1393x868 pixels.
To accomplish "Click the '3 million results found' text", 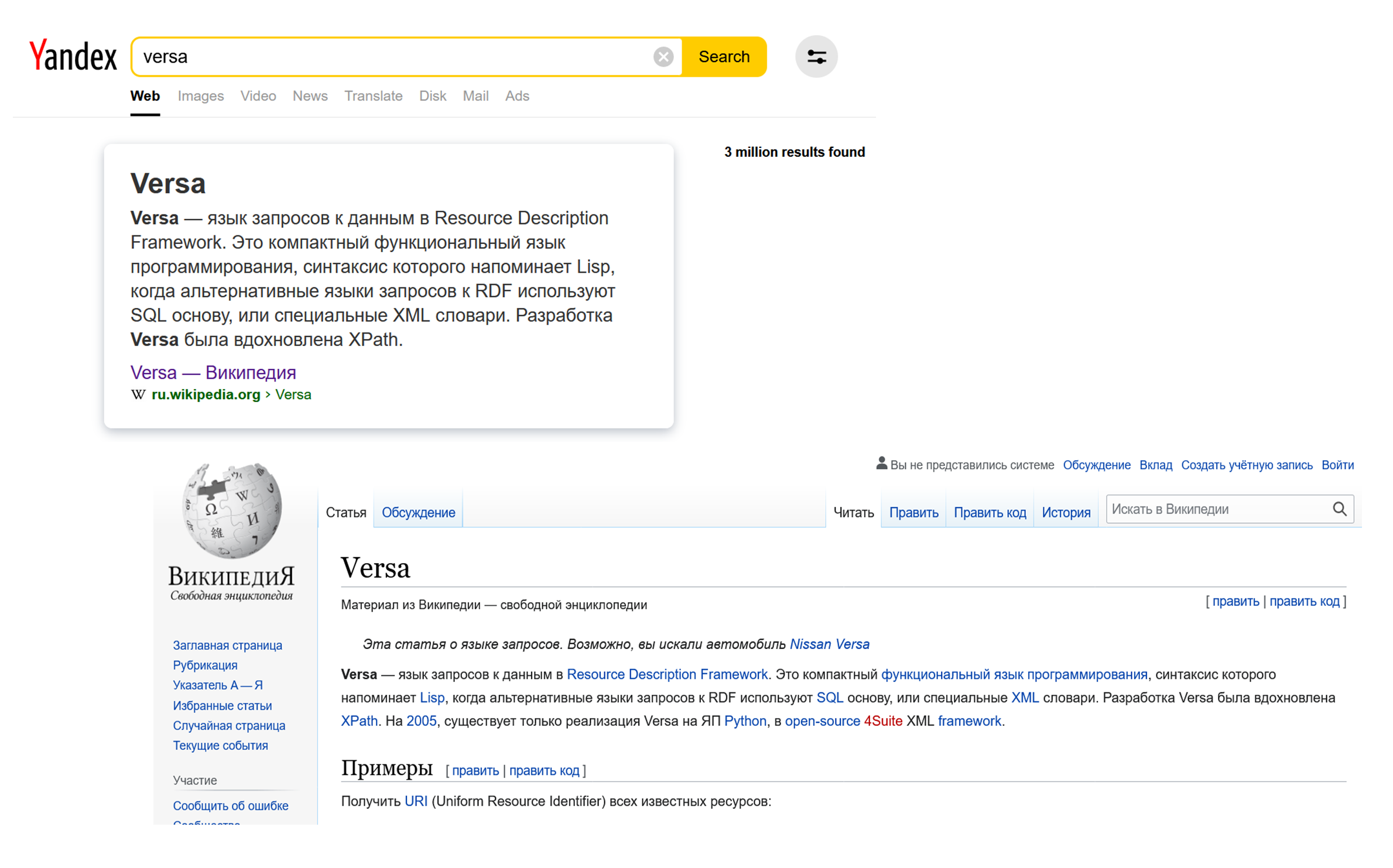I will 794,152.
